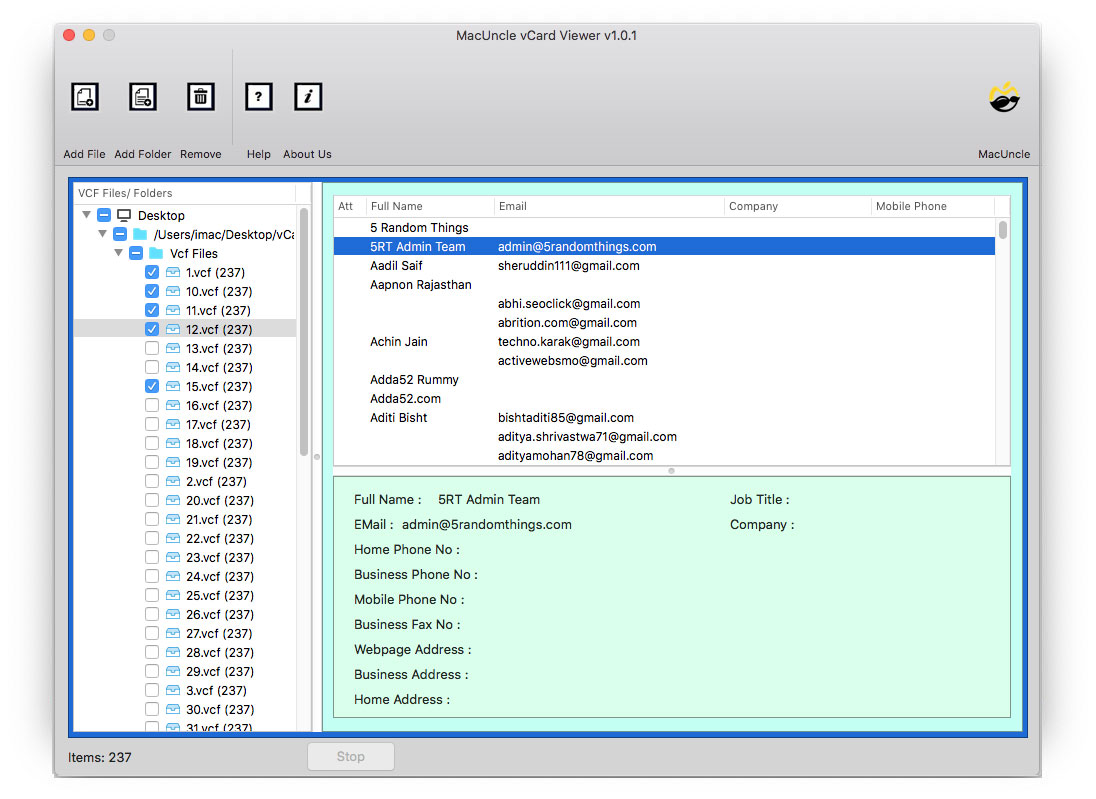Click the card icon beside 16.vcf
The height and width of the screenshot is (799, 1096).
pos(173,405)
